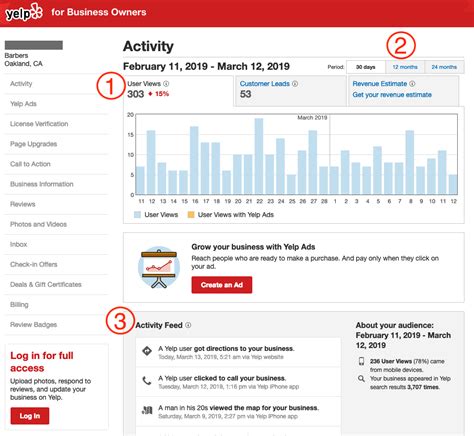Select the User Views metric tab
Viewport: 474px width, 436px height.
click(x=178, y=91)
